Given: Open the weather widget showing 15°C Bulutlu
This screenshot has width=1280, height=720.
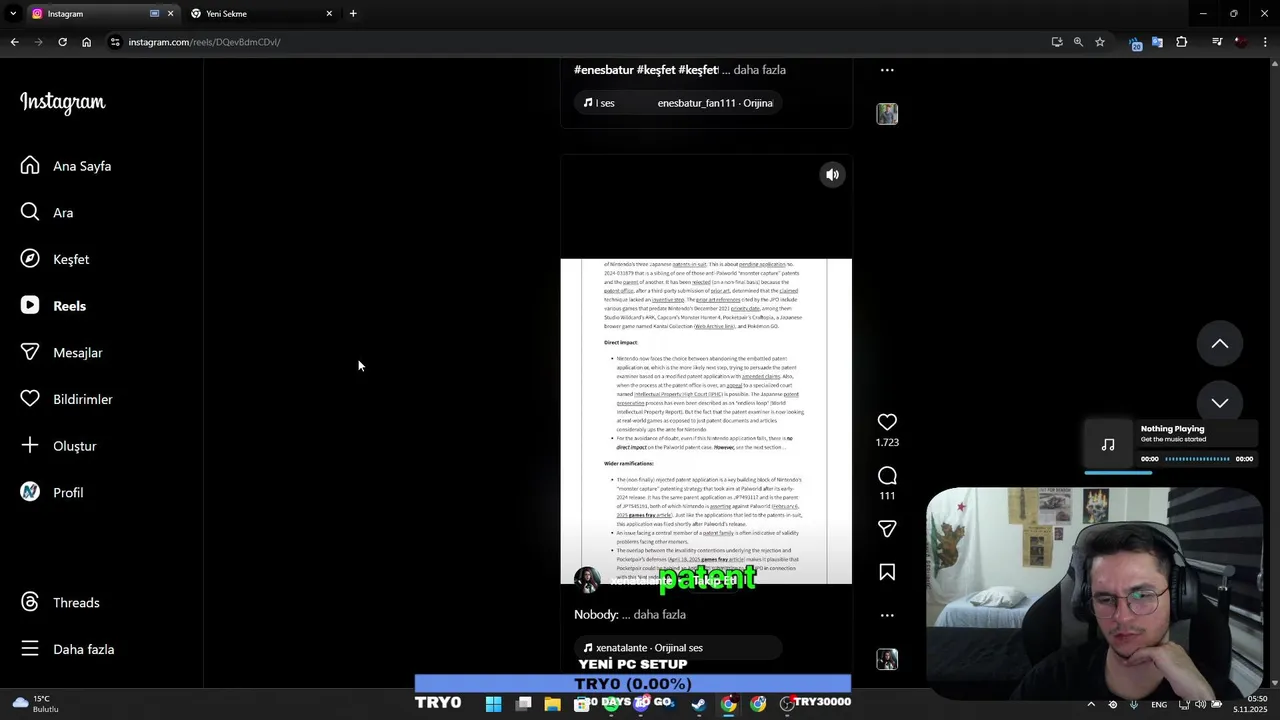Looking at the screenshot, I should 34,704.
